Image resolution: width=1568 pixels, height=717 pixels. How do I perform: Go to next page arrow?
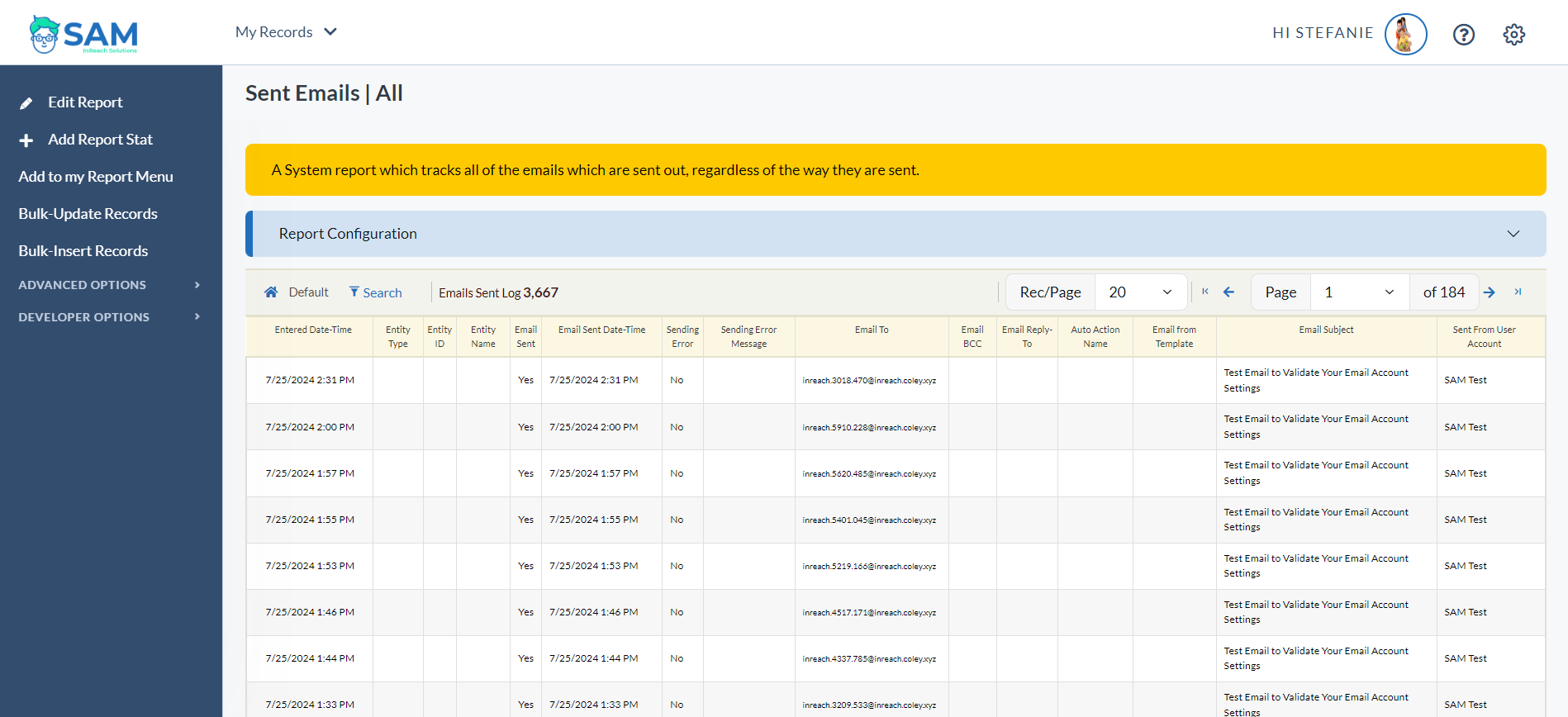tap(1489, 292)
